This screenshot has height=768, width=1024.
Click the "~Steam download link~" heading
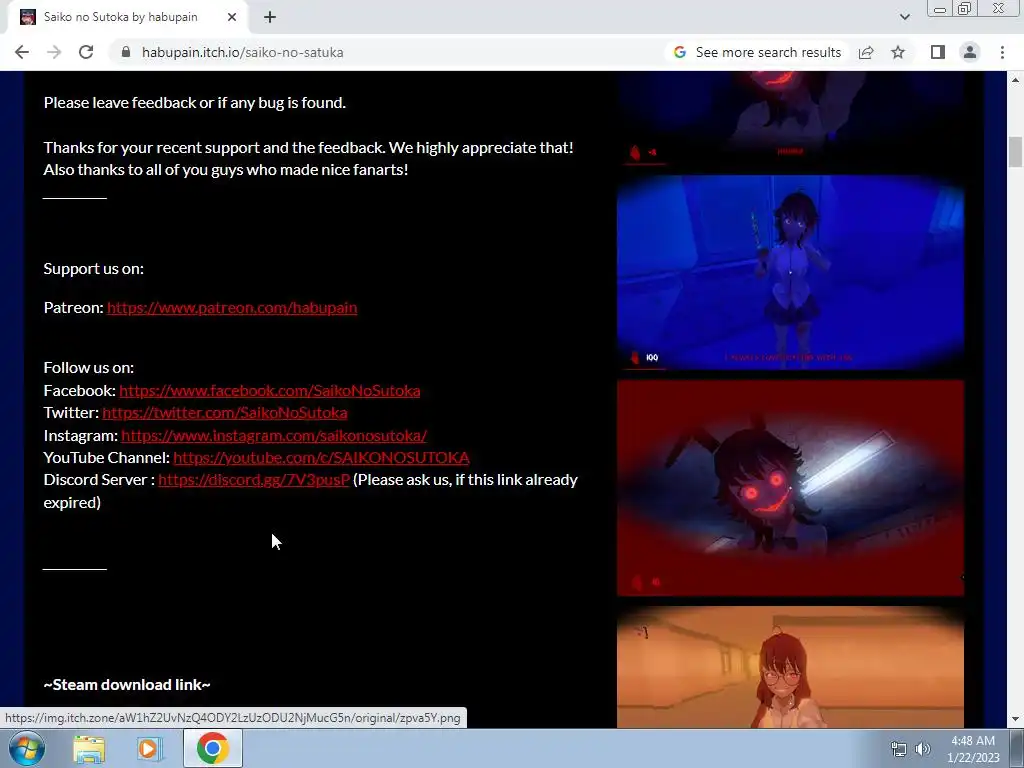point(127,684)
